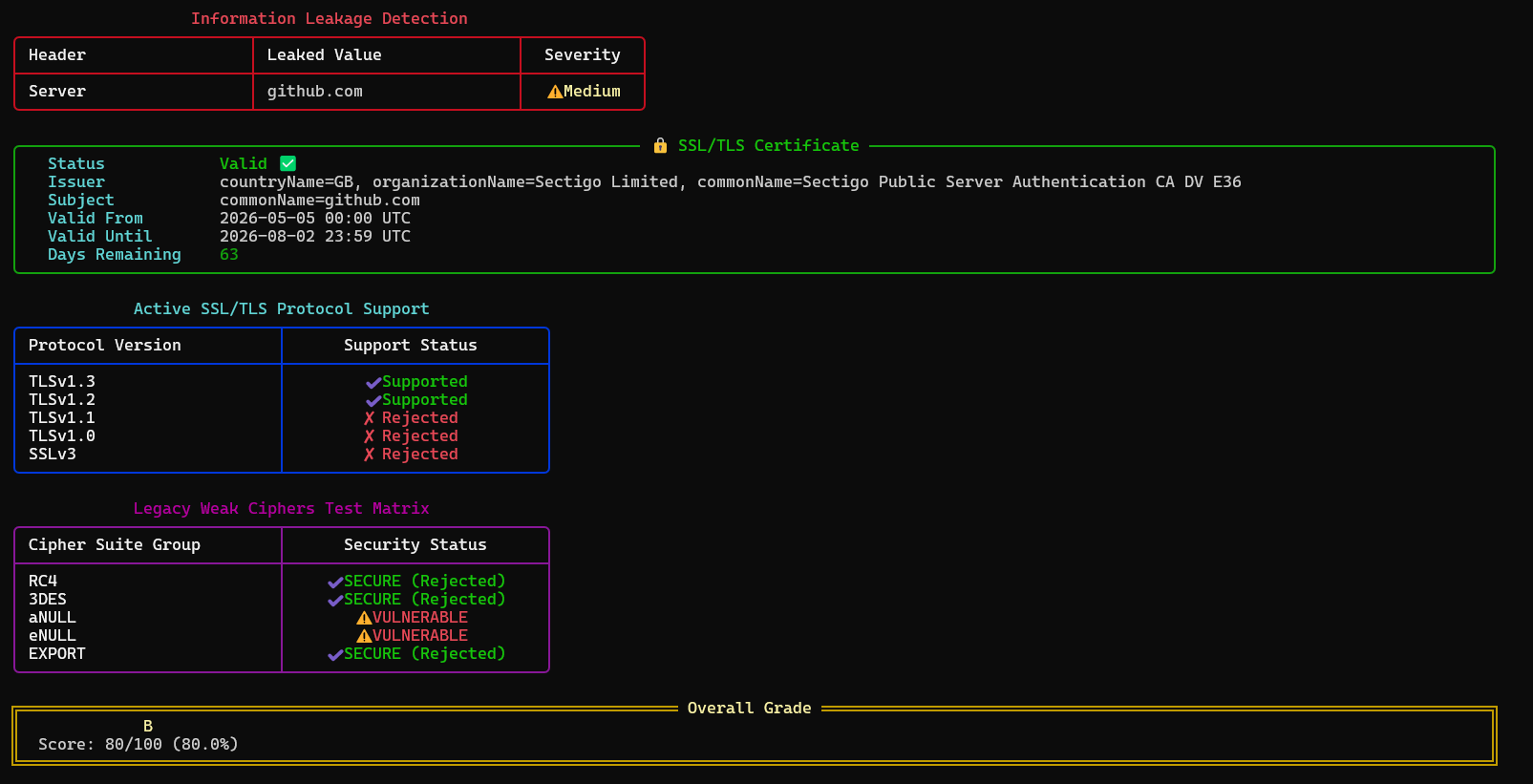
Task: Click the Legacy Weak Ciphers Test Matrix title
Action: [282, 508]
